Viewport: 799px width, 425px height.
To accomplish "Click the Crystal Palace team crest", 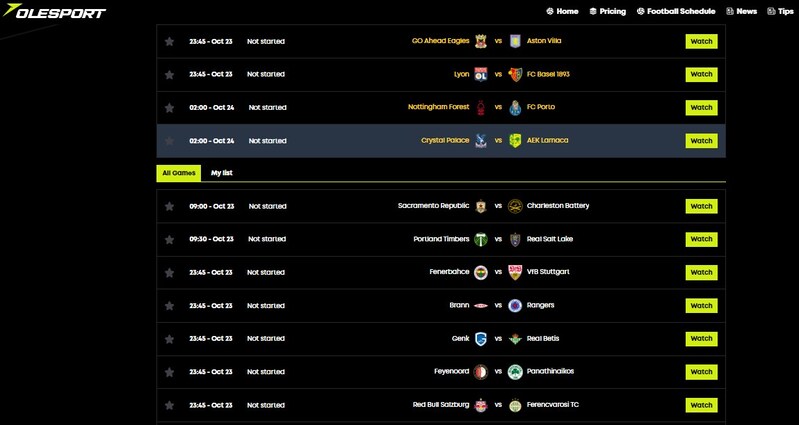I will coord(480,141).
